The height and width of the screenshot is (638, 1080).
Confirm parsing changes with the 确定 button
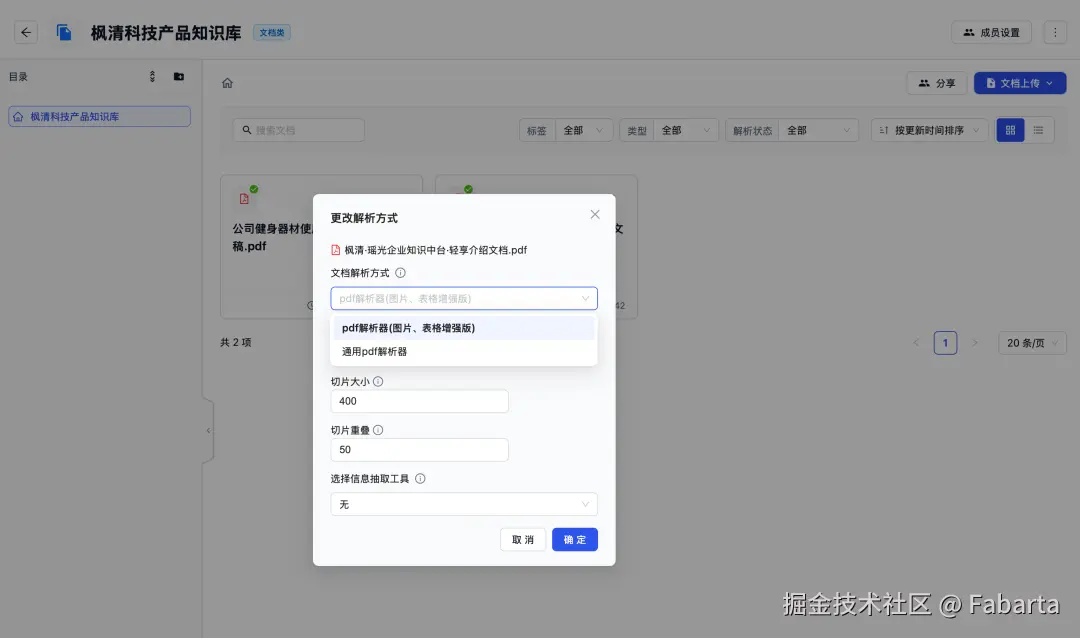point(574,538)
